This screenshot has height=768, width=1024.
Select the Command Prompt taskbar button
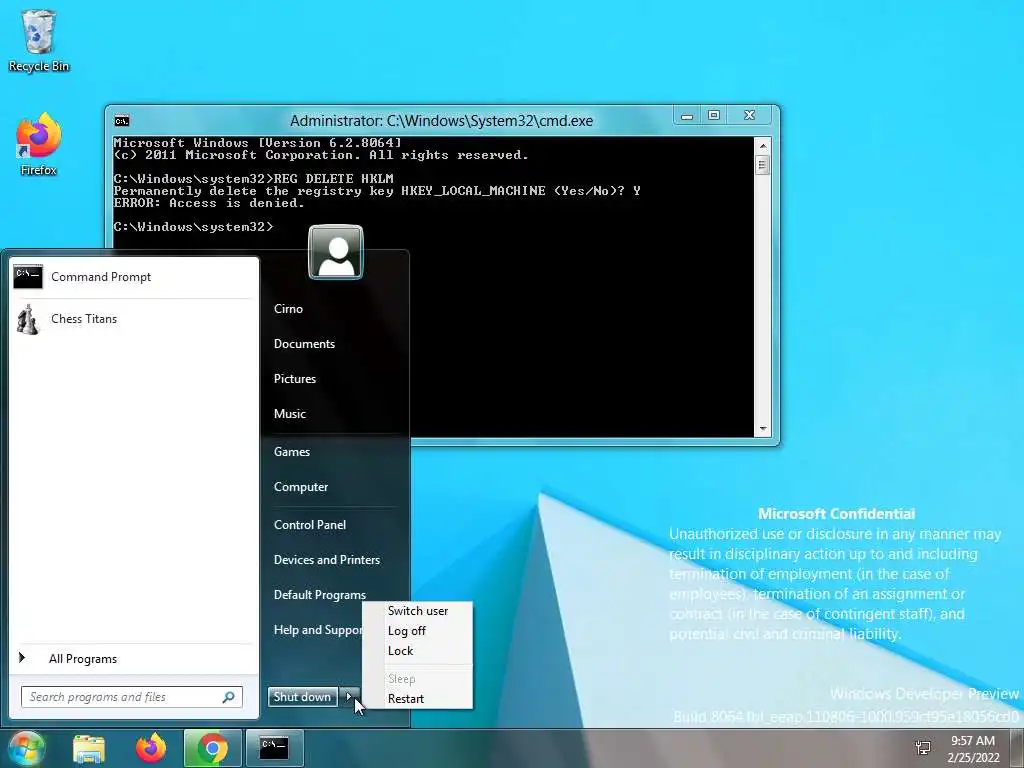[x=274, y=748]
